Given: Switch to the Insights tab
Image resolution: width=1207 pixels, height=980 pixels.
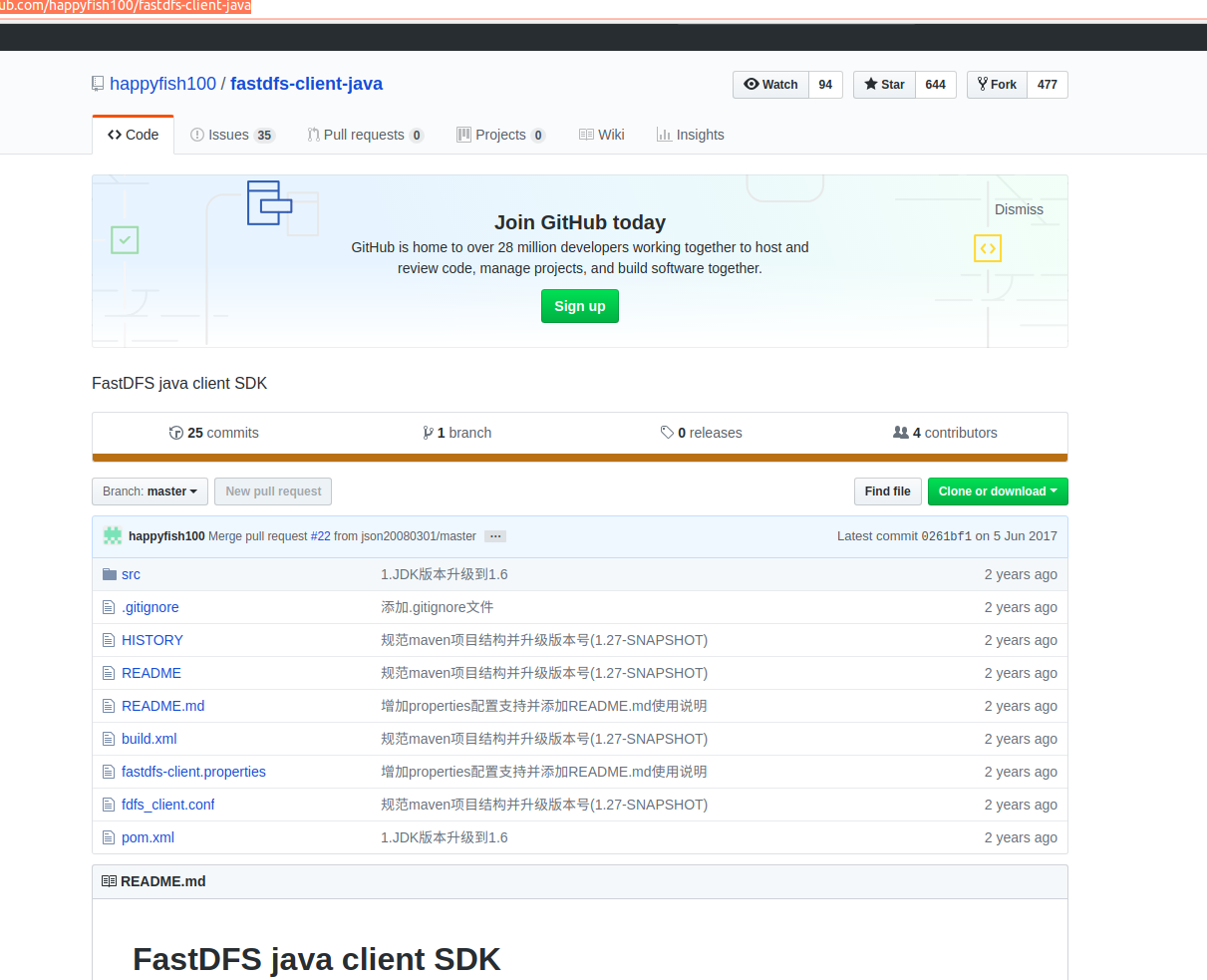Looking at the screenshot, I should pyautogui.click(x=691, y=135).
